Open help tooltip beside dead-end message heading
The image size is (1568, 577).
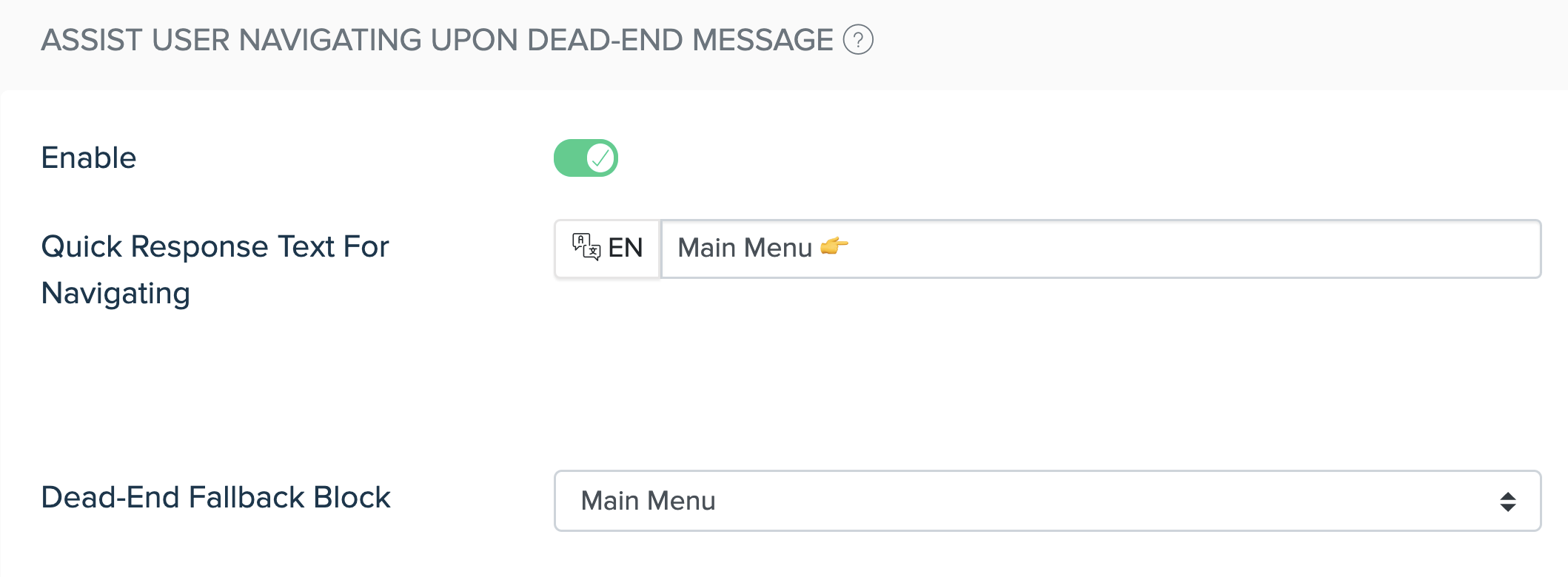coord(858,40)
